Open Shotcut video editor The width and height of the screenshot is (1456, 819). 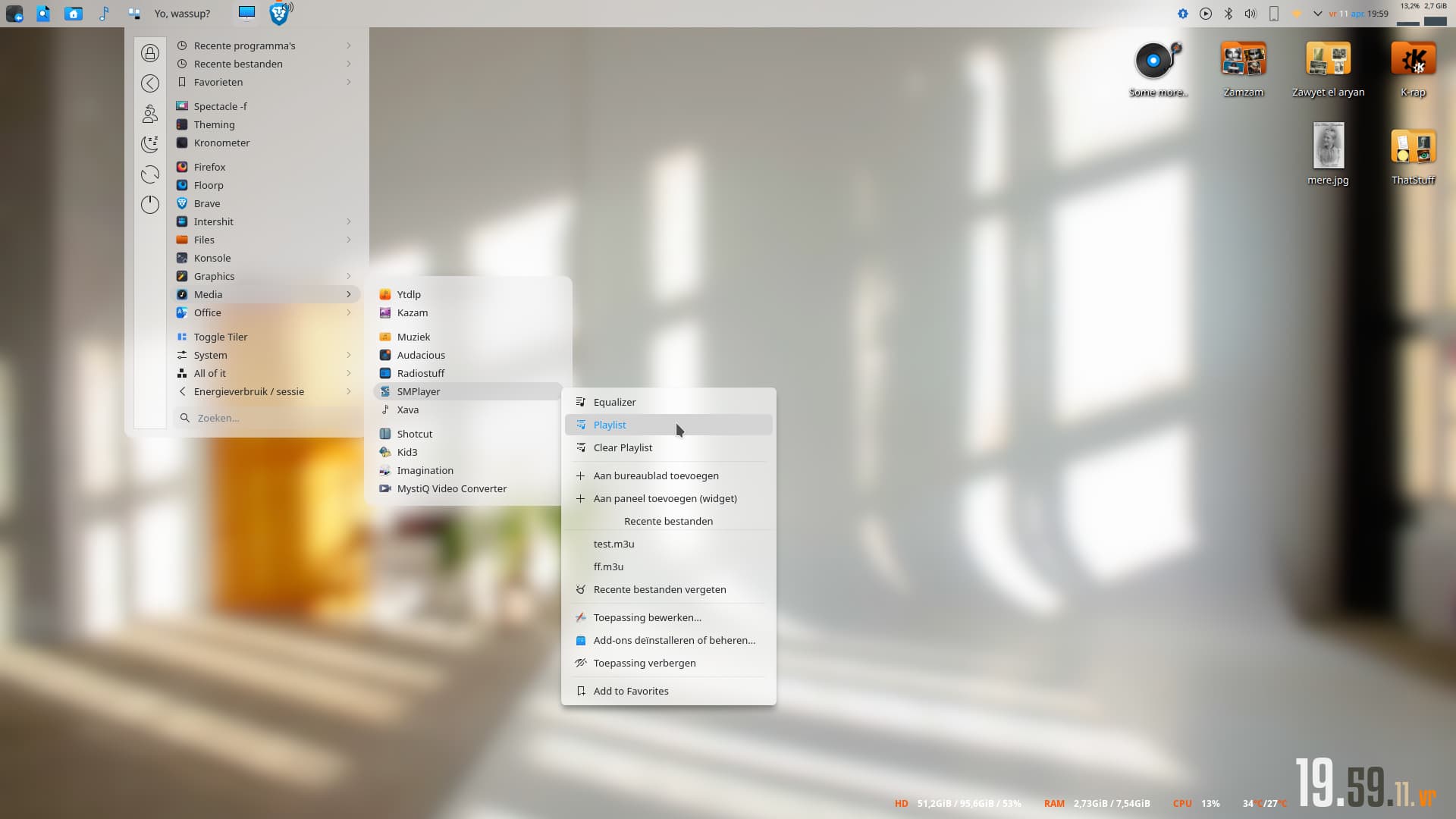tap(468, 434)
